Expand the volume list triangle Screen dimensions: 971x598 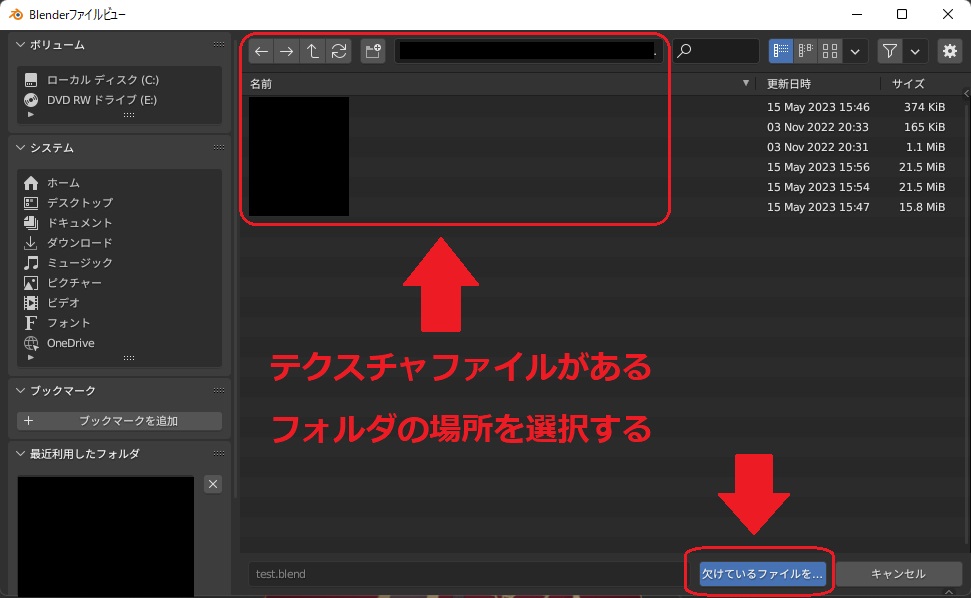pyautogui.click(x=31, y=115)
